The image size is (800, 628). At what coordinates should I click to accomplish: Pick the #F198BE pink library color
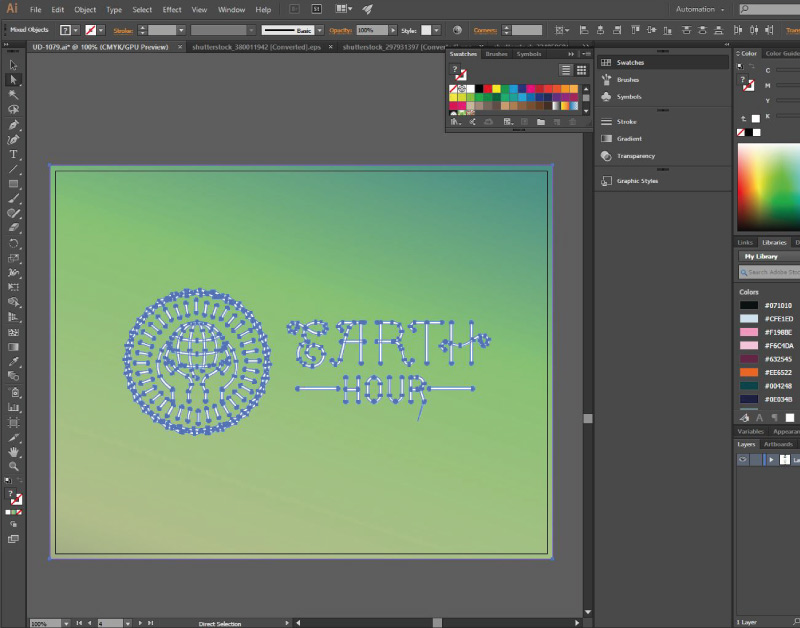[x=748, y=332]
